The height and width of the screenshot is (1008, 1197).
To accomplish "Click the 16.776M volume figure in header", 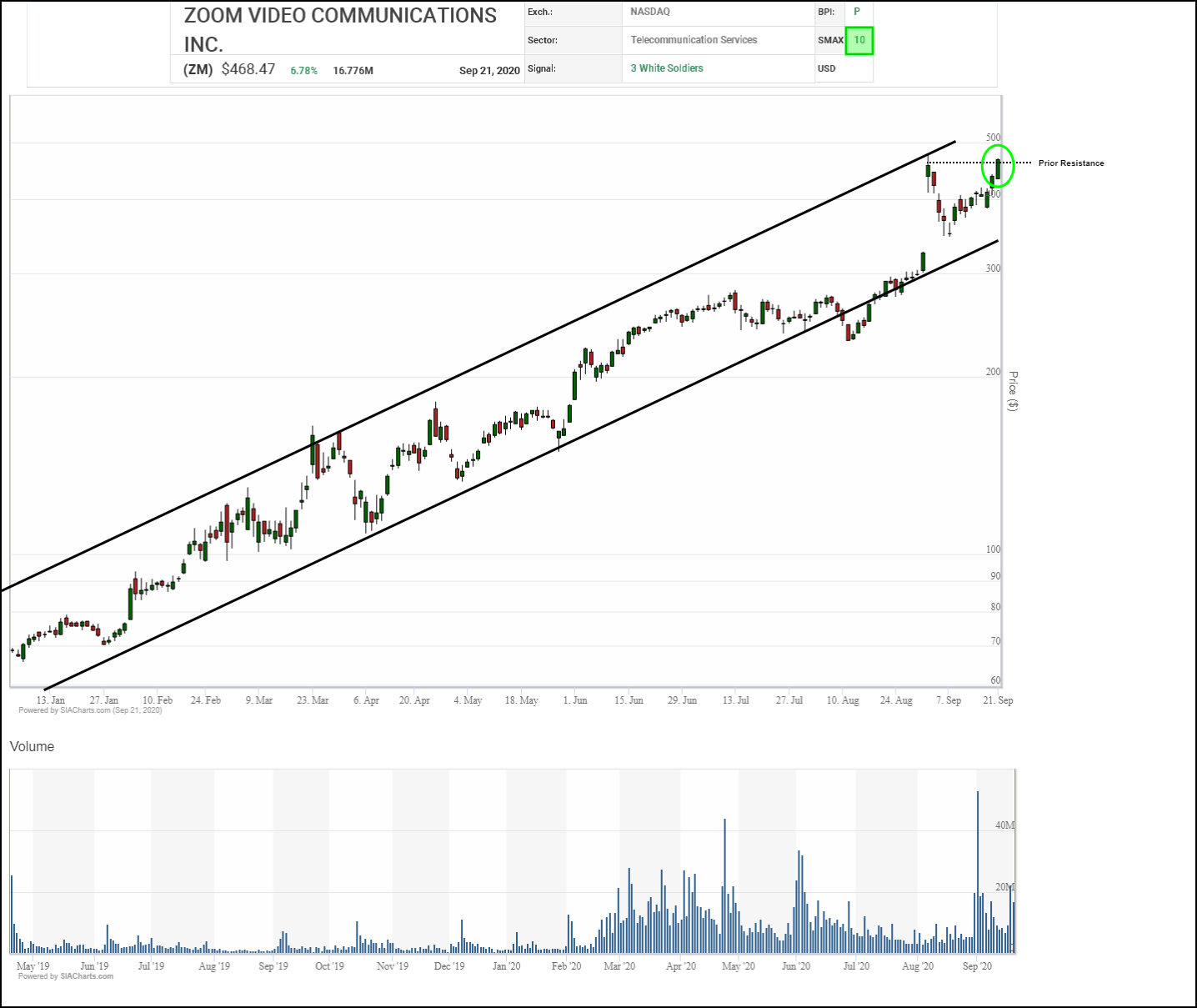I will pyautogui.click(x=353, y=71).
